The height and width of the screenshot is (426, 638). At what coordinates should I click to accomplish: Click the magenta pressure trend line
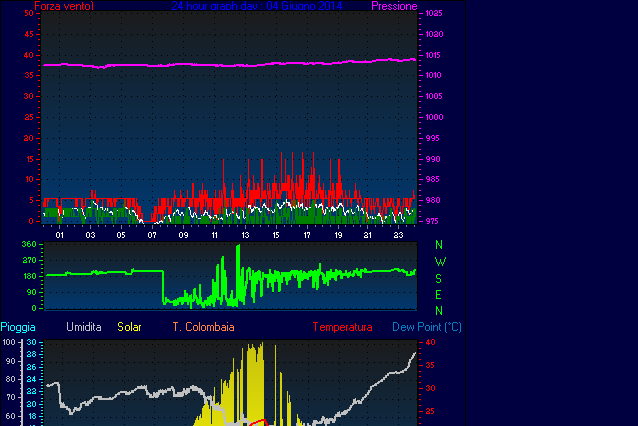coord(228,65)
